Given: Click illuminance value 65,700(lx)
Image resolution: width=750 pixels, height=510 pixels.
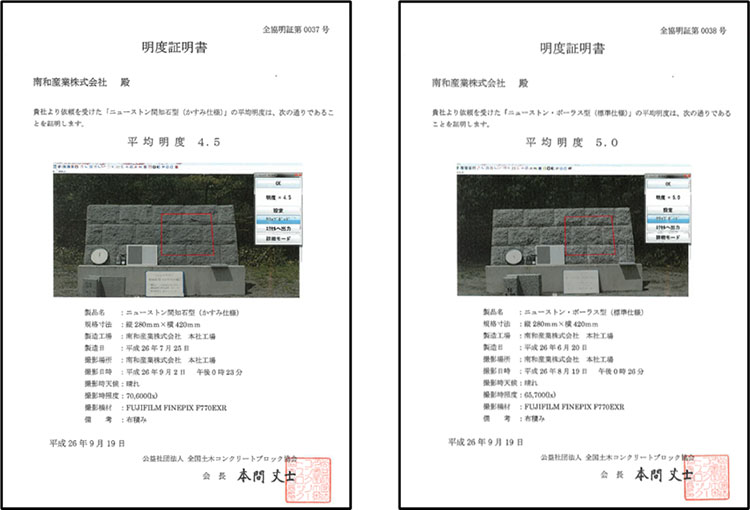Looking at the screenshot, I should point(540,395).
